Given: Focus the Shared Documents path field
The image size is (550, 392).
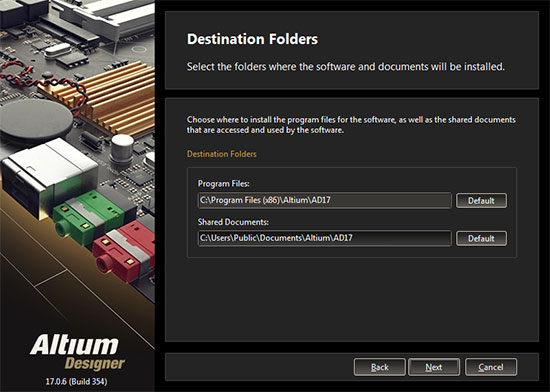Looking at the screenshot, I should coord(324,238).
